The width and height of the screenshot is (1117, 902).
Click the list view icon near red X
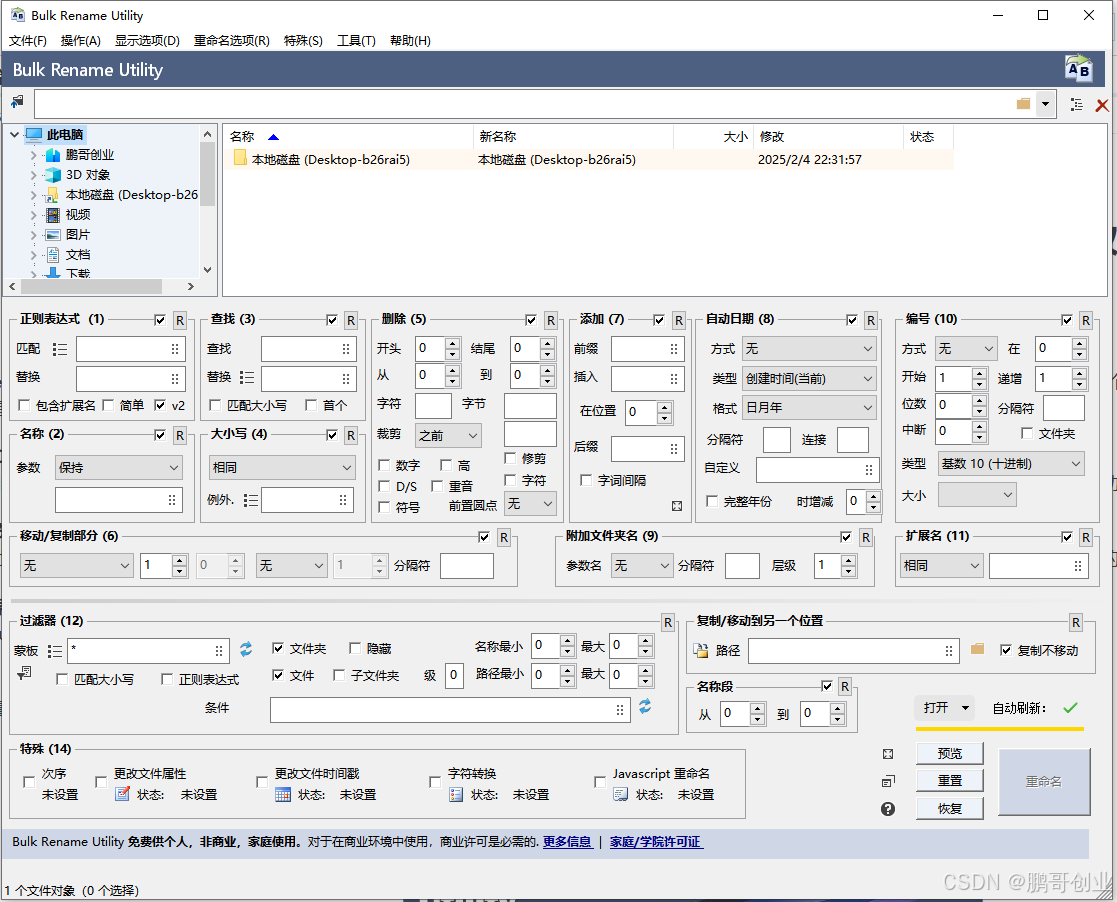[1076, 105]
